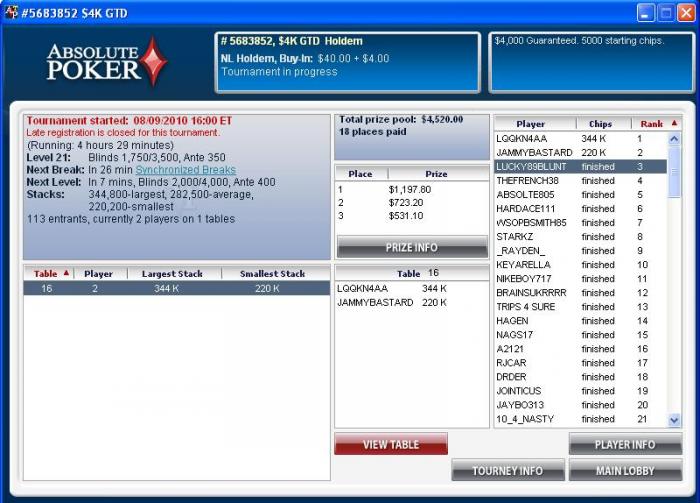Sort by Smallest Stack column header

tap(275, 274)
